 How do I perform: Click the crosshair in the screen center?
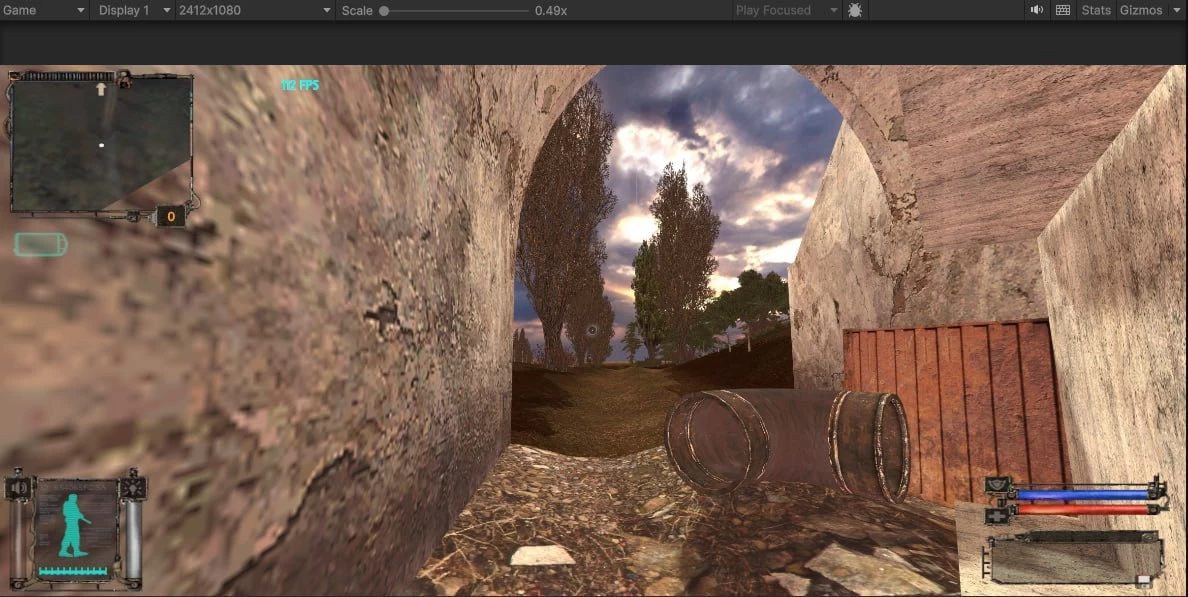tap(592, 330)
